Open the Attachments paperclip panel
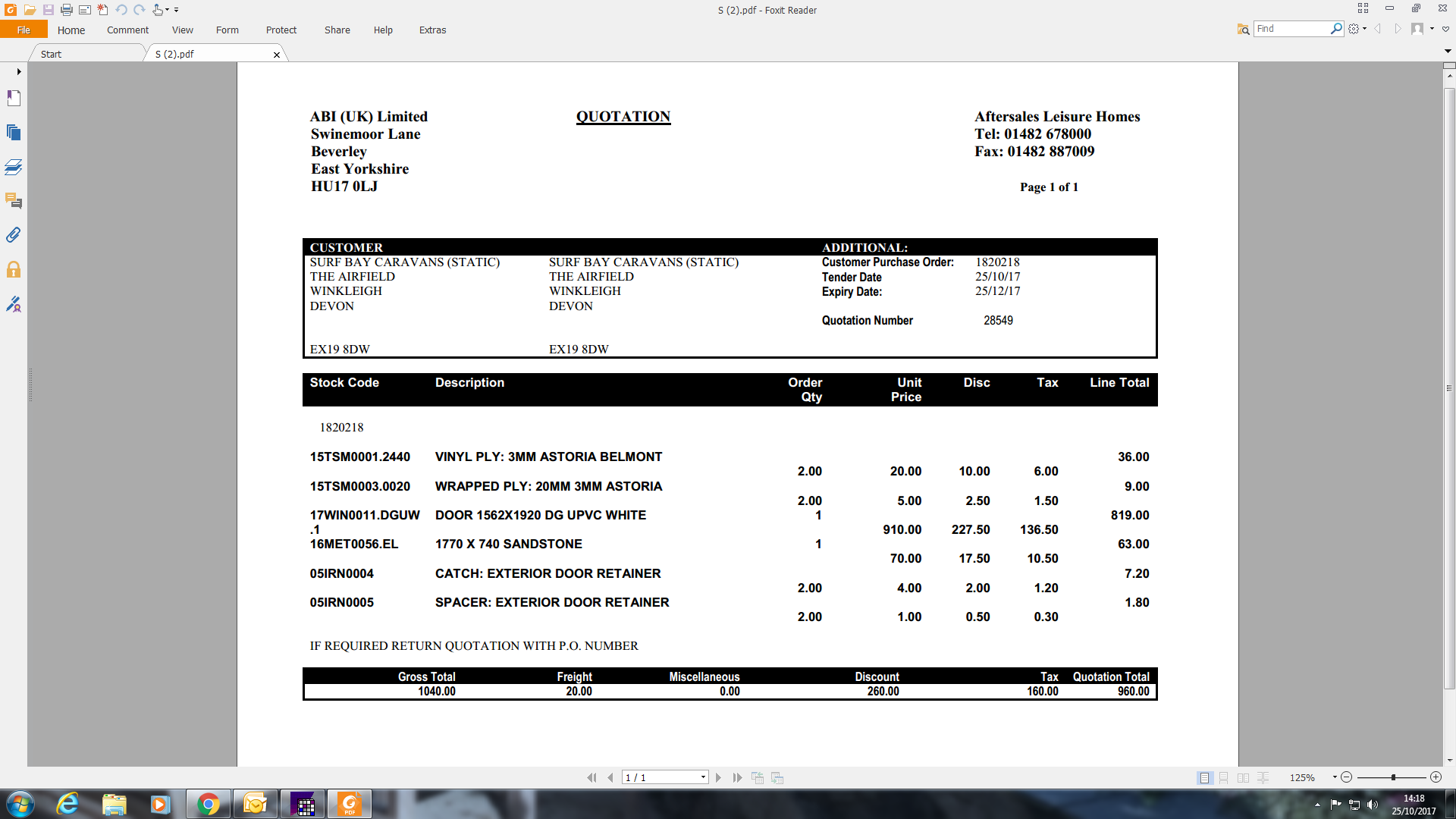This screenshot has width=1456, height=819. click(x=14, y=235)
